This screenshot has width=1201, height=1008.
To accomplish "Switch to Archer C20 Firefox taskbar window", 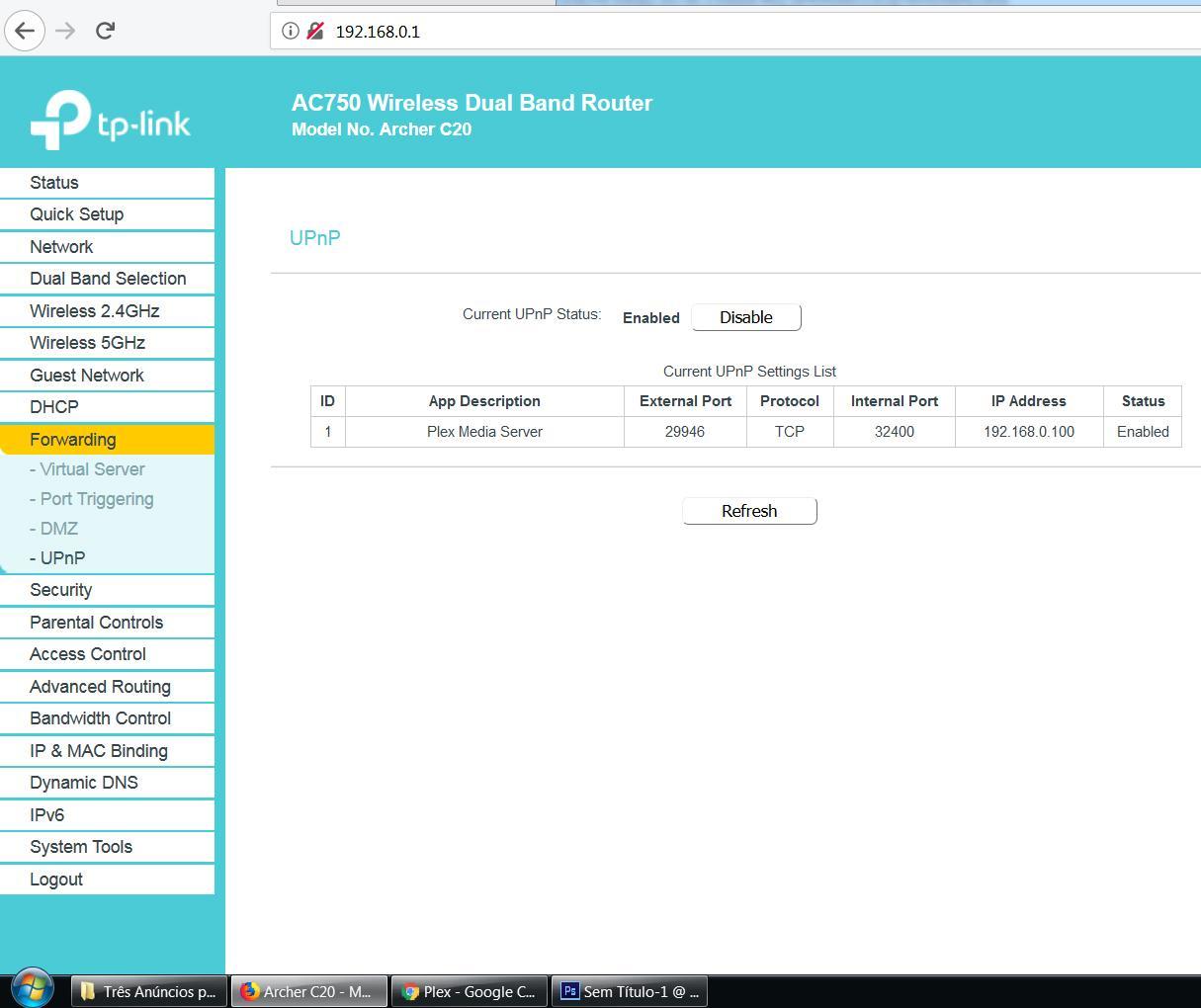I will 309,991.
